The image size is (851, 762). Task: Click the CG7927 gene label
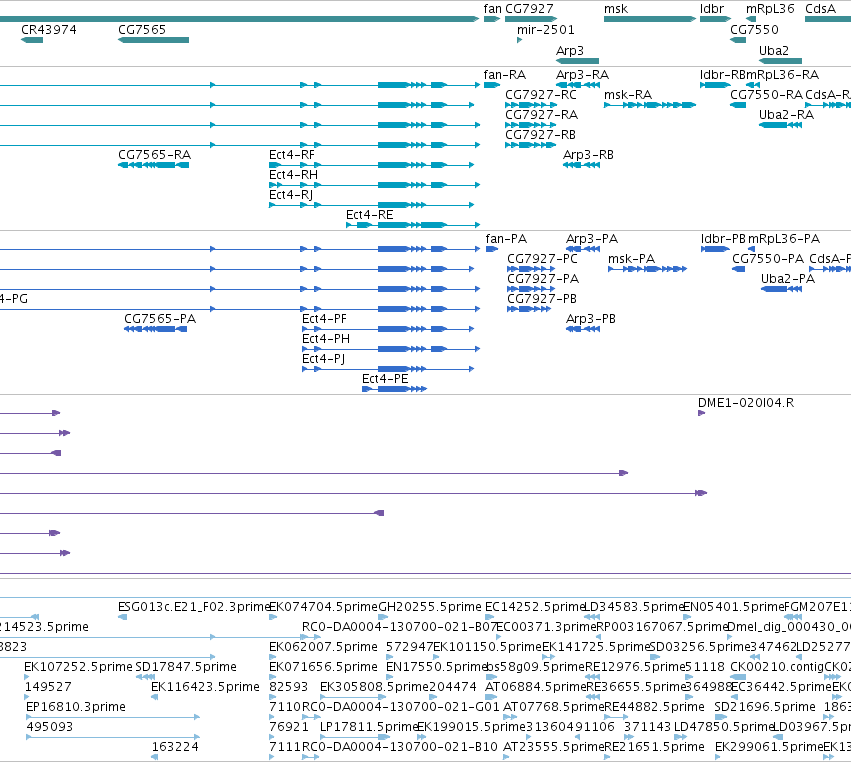pyautogui.click(x=529, y=9)
